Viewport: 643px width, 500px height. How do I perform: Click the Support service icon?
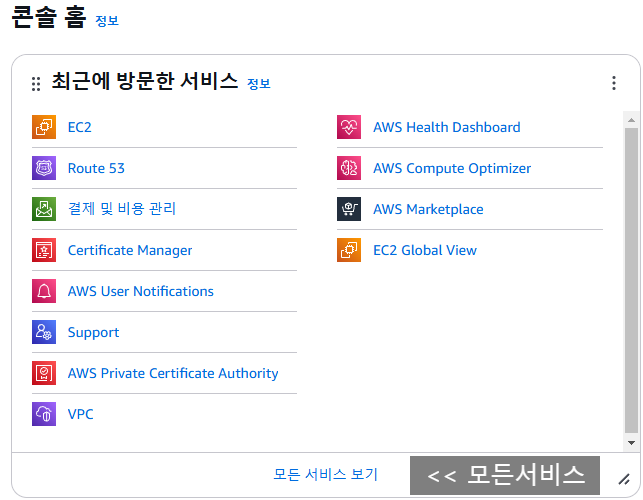pyautogui.click(x=44, y=332)
